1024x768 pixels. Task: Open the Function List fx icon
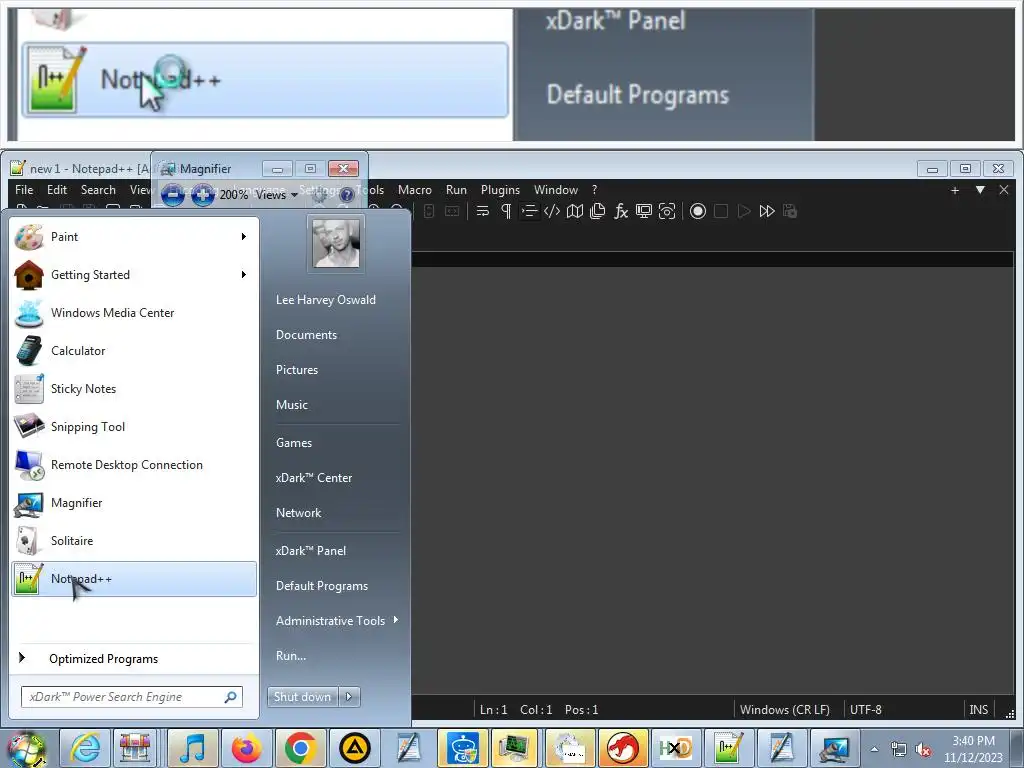620,211
